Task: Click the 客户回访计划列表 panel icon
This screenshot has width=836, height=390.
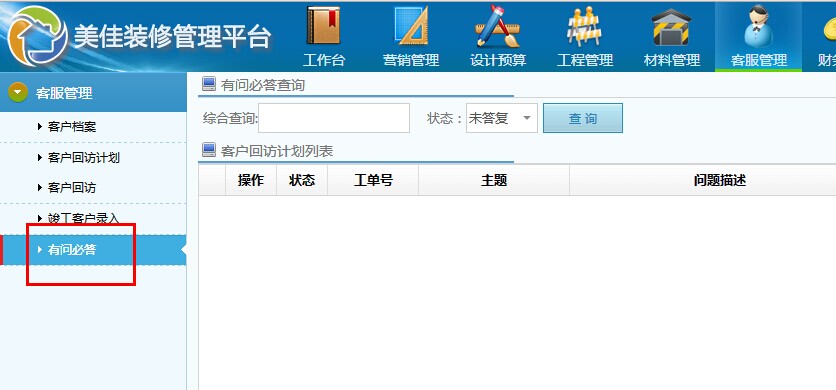Action: tap(208, 150)
